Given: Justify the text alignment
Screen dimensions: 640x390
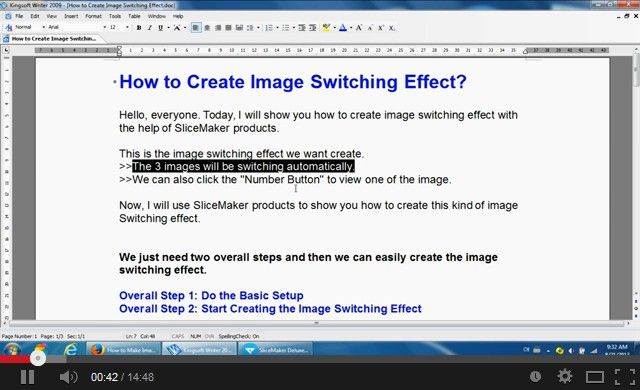Looking at the screenshot, I should (x=229, y=28).
